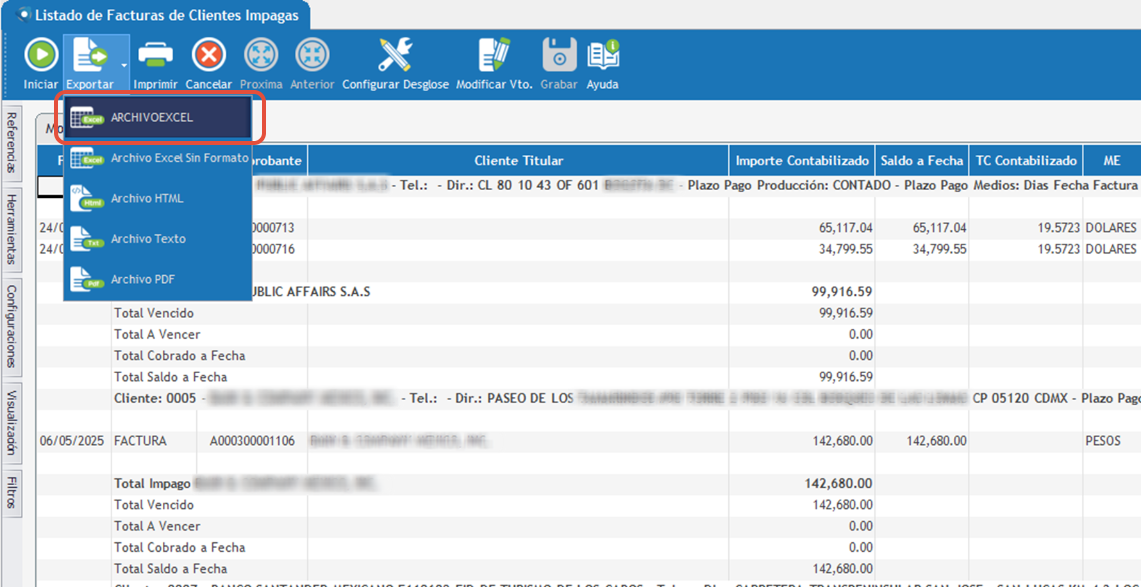The width and height of the screenshot is (1141, 587).
Task: Select the 06/05/2025 date cell
Action: click(x=73, y=441)
